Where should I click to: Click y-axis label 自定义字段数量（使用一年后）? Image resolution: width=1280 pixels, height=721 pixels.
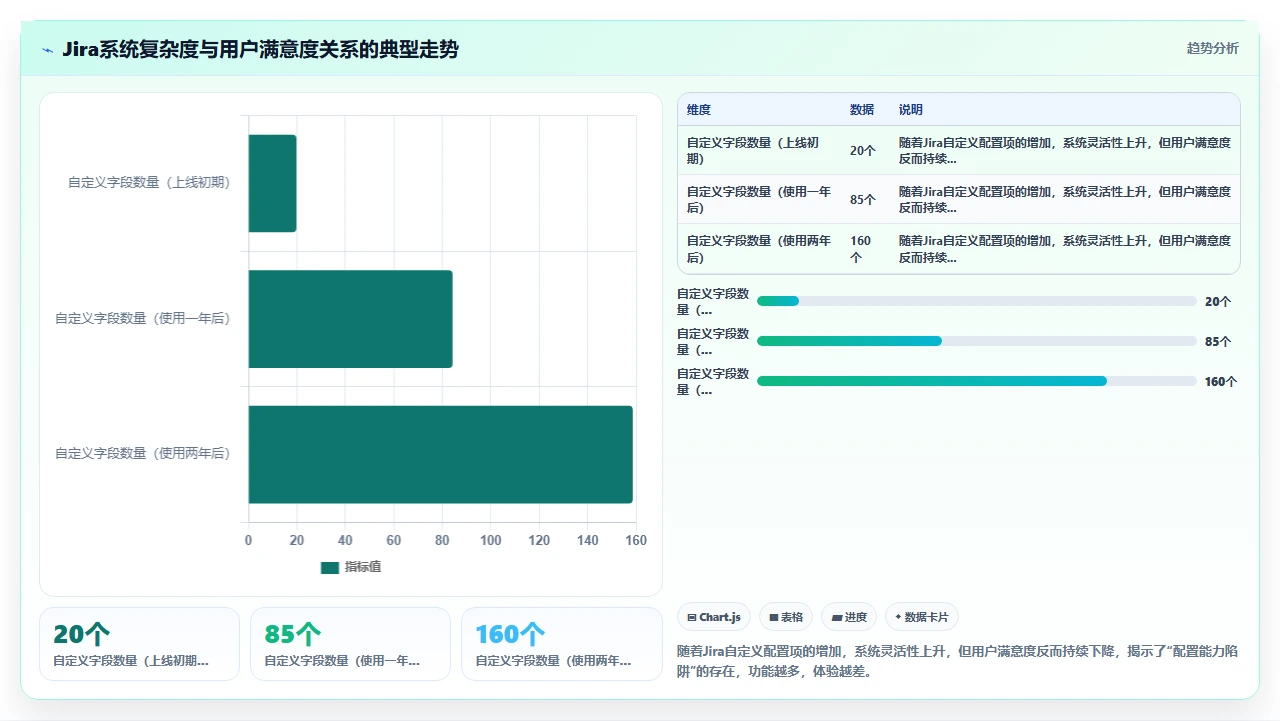143,319
